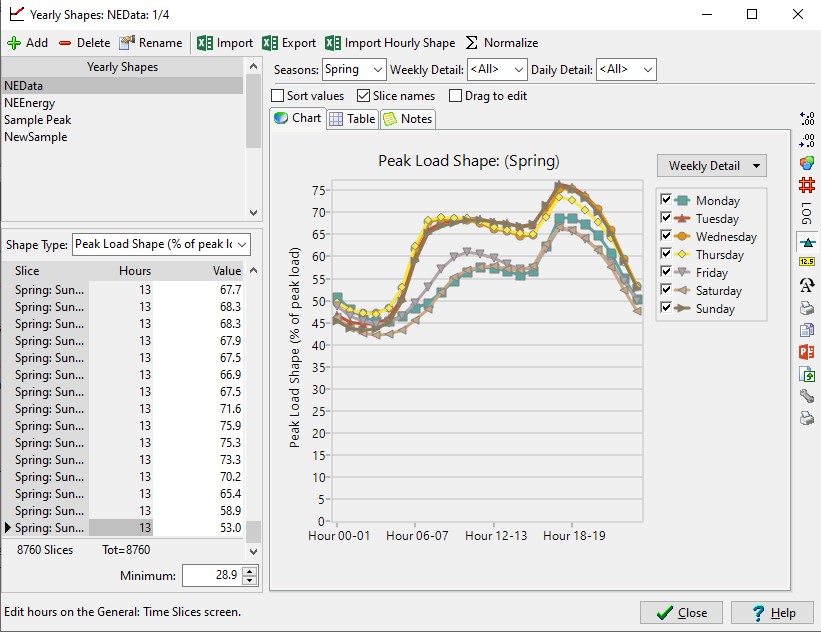Click Yearly Shapes list scrollbar thumb
The height and width of the screenshot is (632, 821).
tap(253, 111)
